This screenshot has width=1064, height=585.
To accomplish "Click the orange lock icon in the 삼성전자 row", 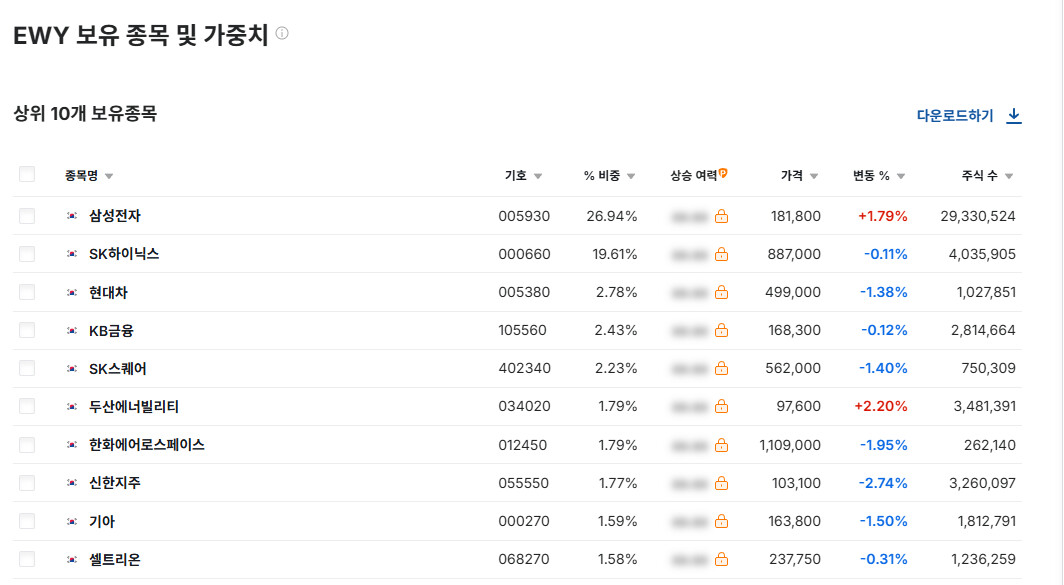I will [721, 216].
